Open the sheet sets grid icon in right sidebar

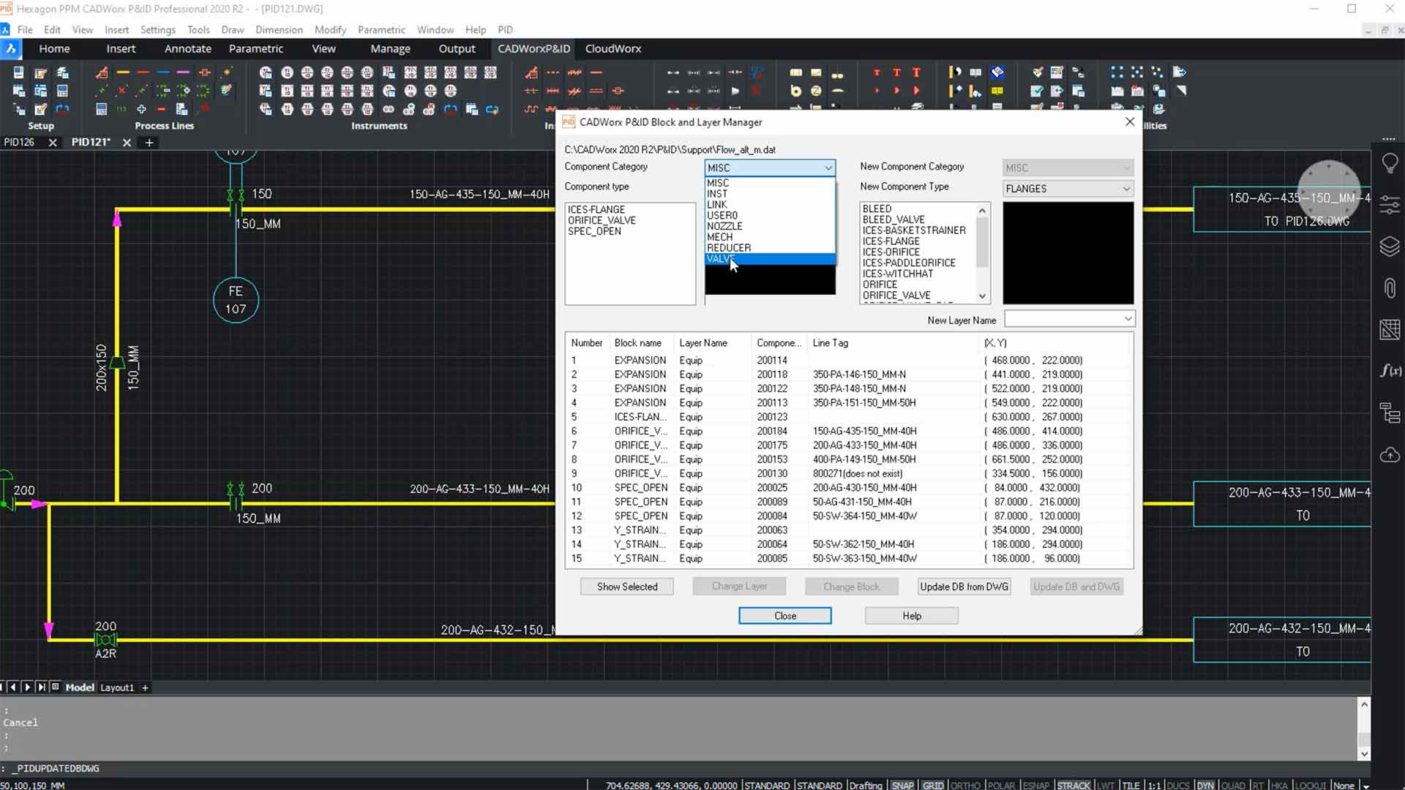pos(1389,329)
